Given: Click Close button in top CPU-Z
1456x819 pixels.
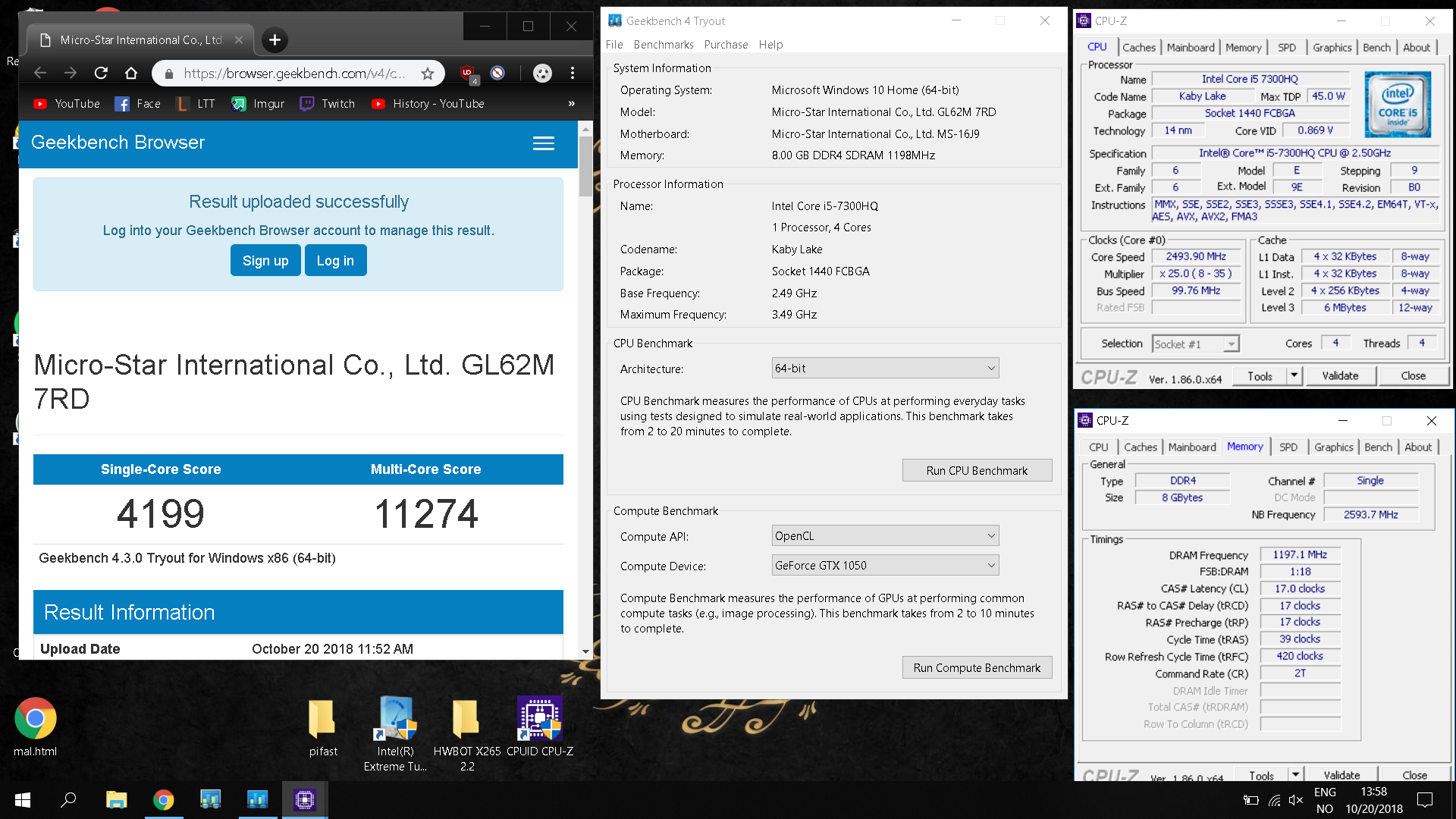Looking at the screenshot, I should (x=1413, y=376).
